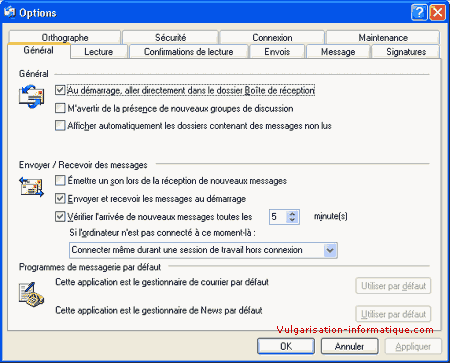Uncheck 'Envoyer et recevoir les messages au démarrage'
This screenshot has width=450, height=363.
click(x=60, y=199)
